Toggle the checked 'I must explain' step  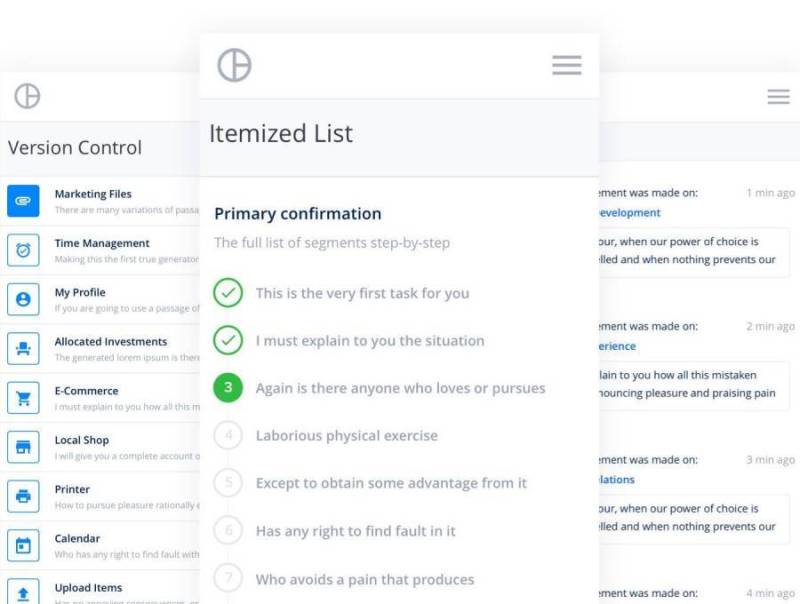click(228, 340)
